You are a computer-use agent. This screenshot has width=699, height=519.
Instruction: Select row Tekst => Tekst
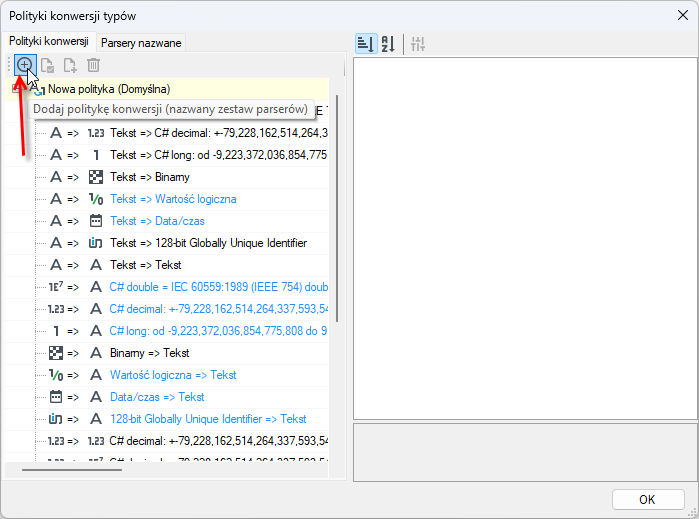[146, 265]
